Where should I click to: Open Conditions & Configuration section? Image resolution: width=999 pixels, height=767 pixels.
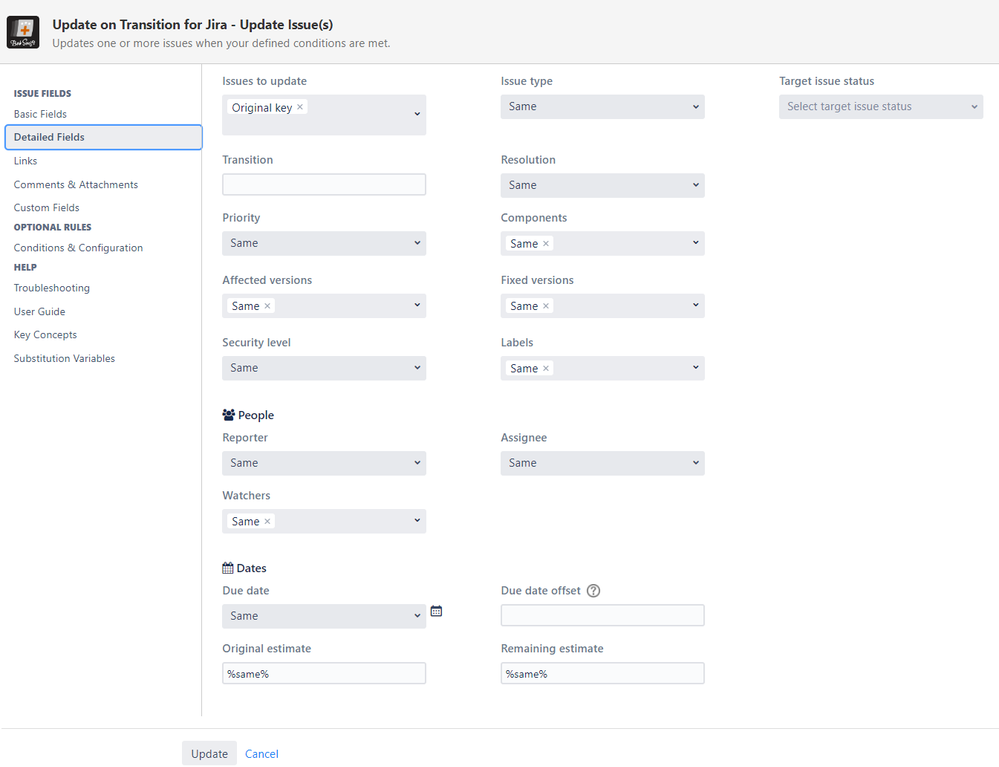coord(78,248)
